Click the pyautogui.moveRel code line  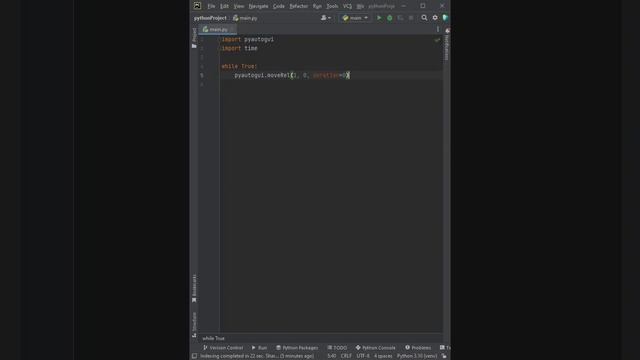[x=291, y=75]
